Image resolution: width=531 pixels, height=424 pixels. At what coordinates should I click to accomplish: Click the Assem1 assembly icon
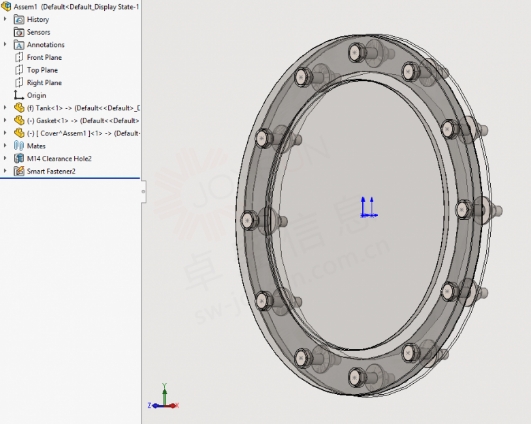[6, 6]
